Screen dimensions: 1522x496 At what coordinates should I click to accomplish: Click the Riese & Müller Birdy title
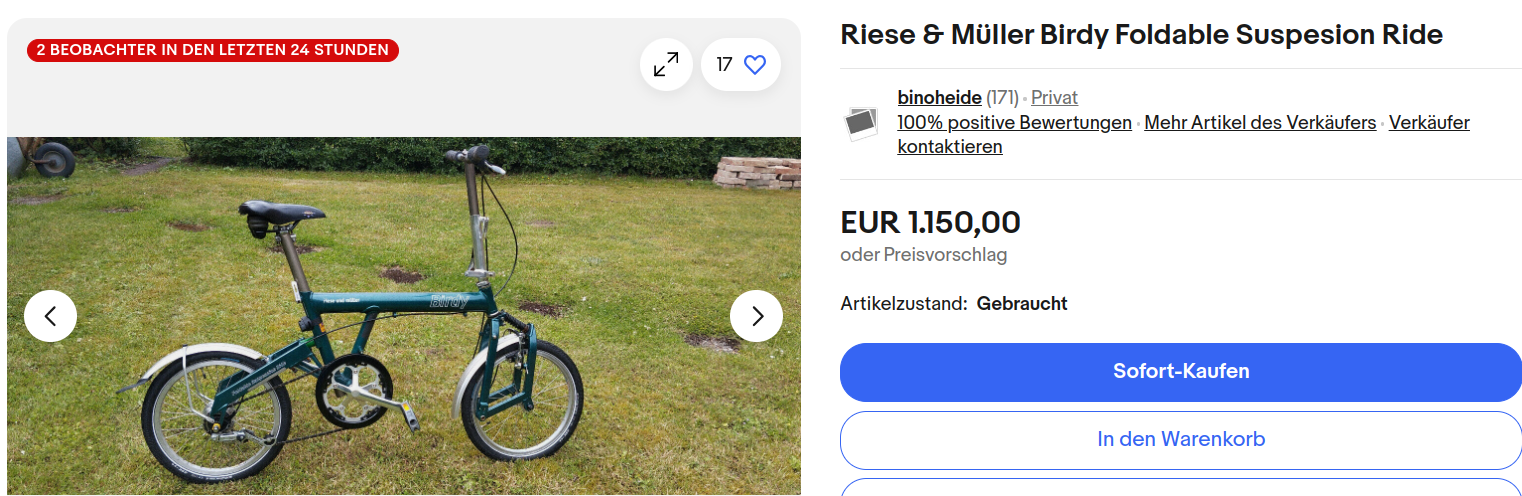tap(1141, 35)
